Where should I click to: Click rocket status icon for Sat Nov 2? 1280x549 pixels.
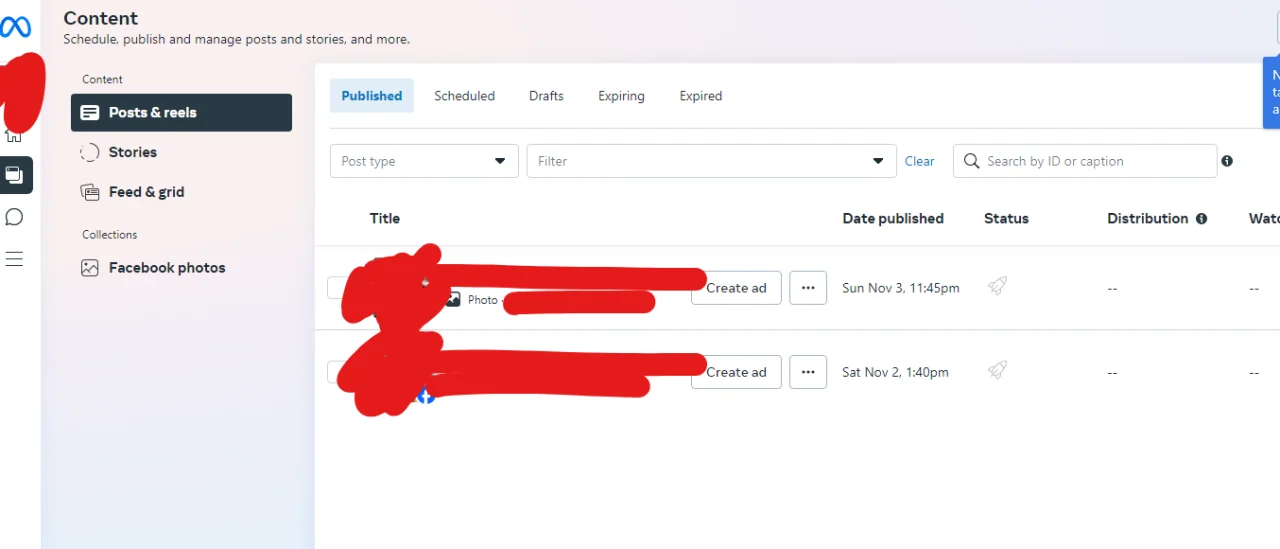coord(997,370)
